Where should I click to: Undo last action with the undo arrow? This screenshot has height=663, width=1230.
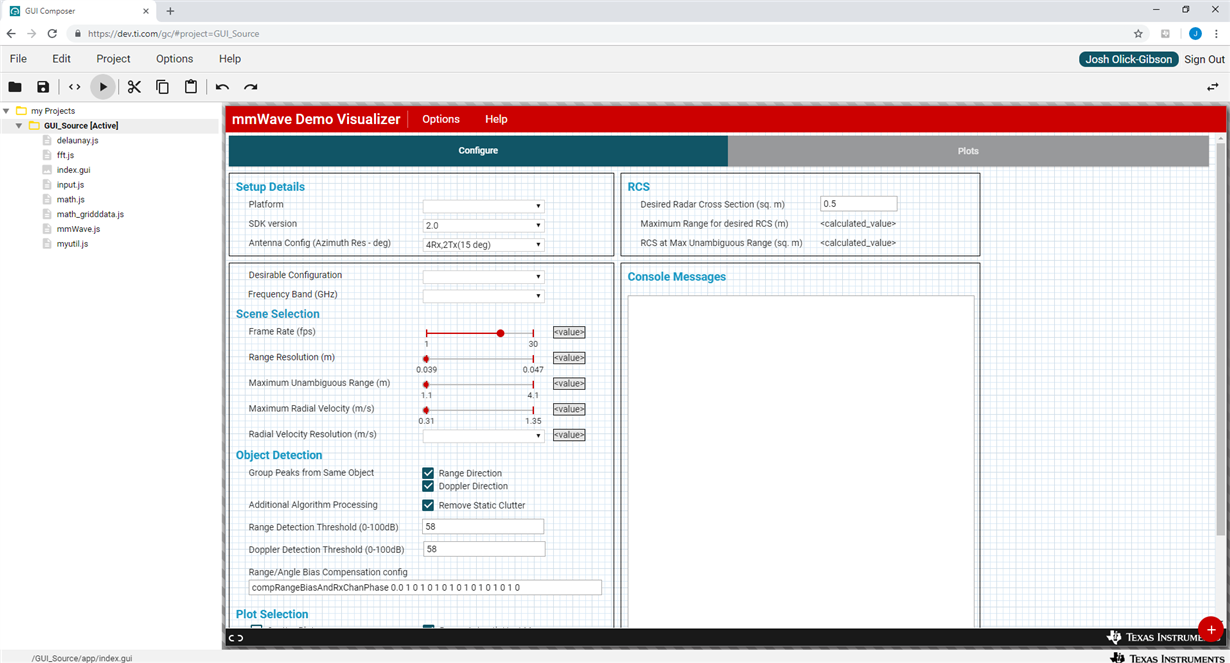point(222,87)
